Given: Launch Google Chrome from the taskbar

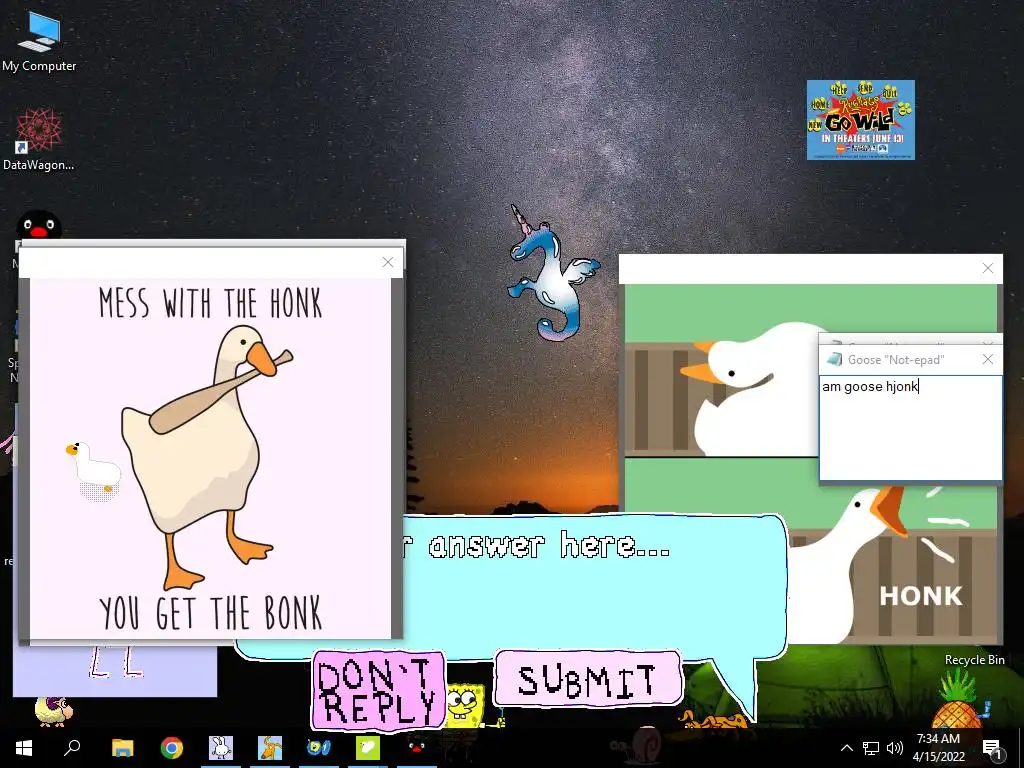Looking at the screenshot, I should coord(172,748).
